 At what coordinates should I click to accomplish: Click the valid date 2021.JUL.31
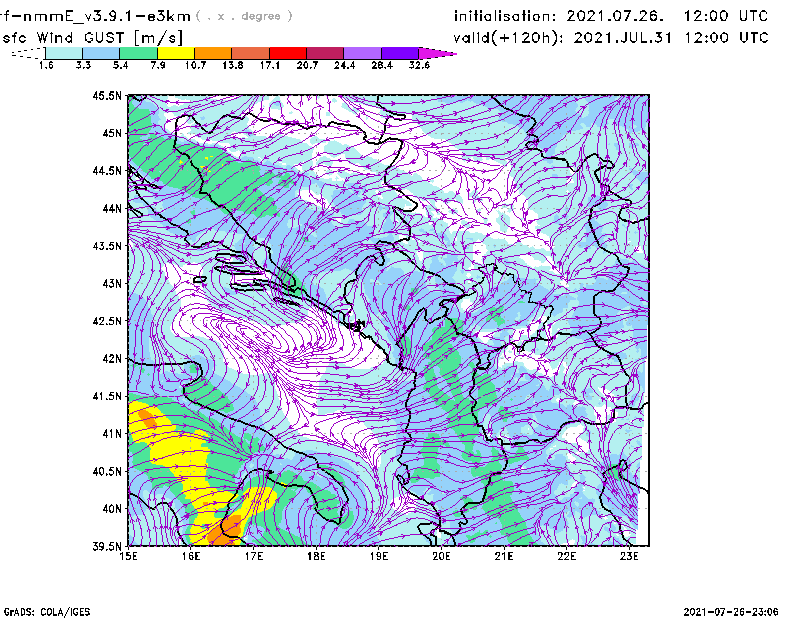click(623, 38)
